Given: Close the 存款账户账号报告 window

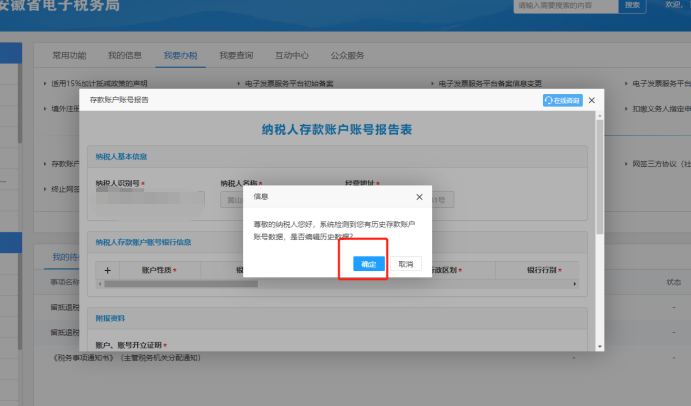Looking at the screenshot, I should tap(592, 101).
